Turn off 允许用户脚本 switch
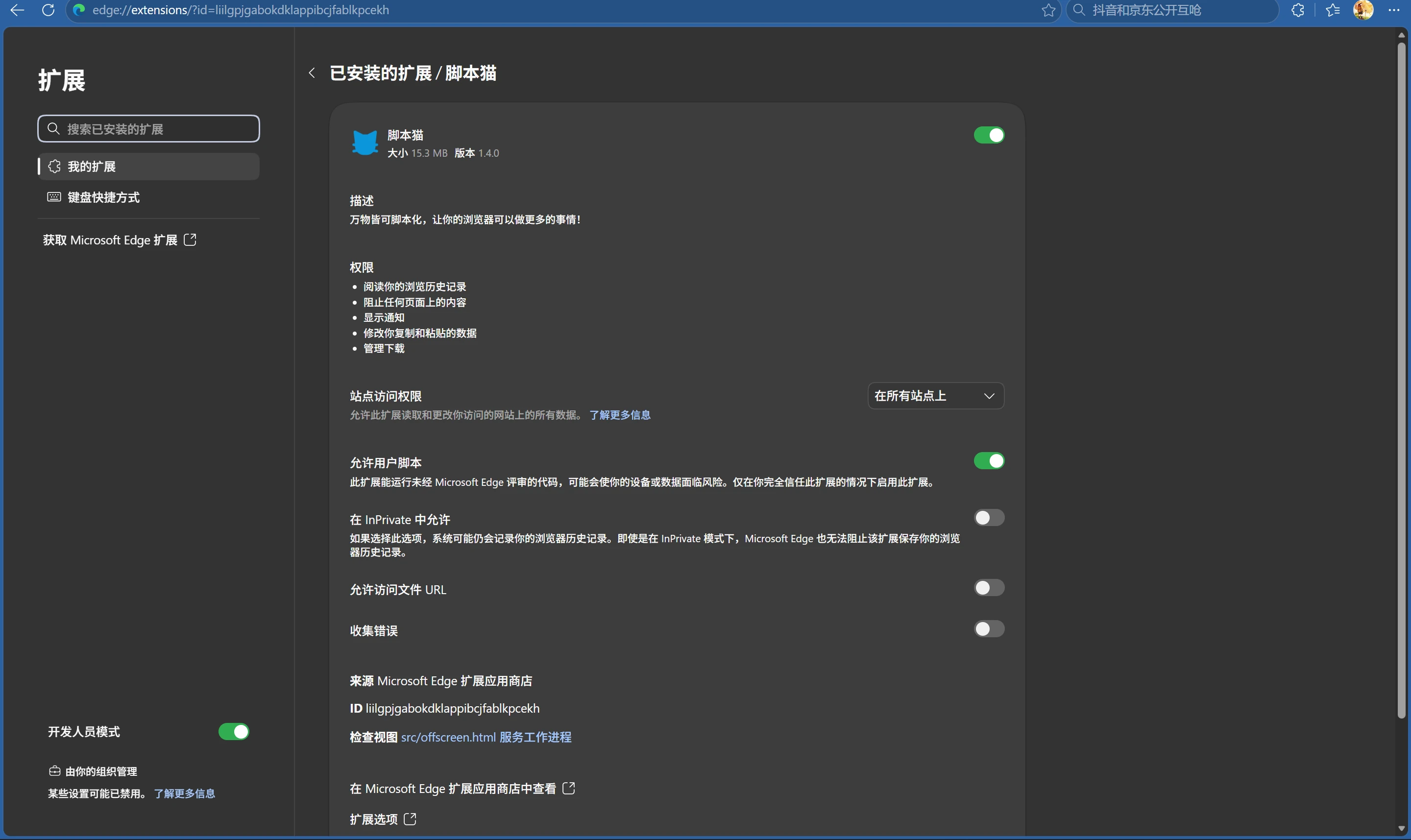This screenshot has height=840, width=1411. point(989,461)
